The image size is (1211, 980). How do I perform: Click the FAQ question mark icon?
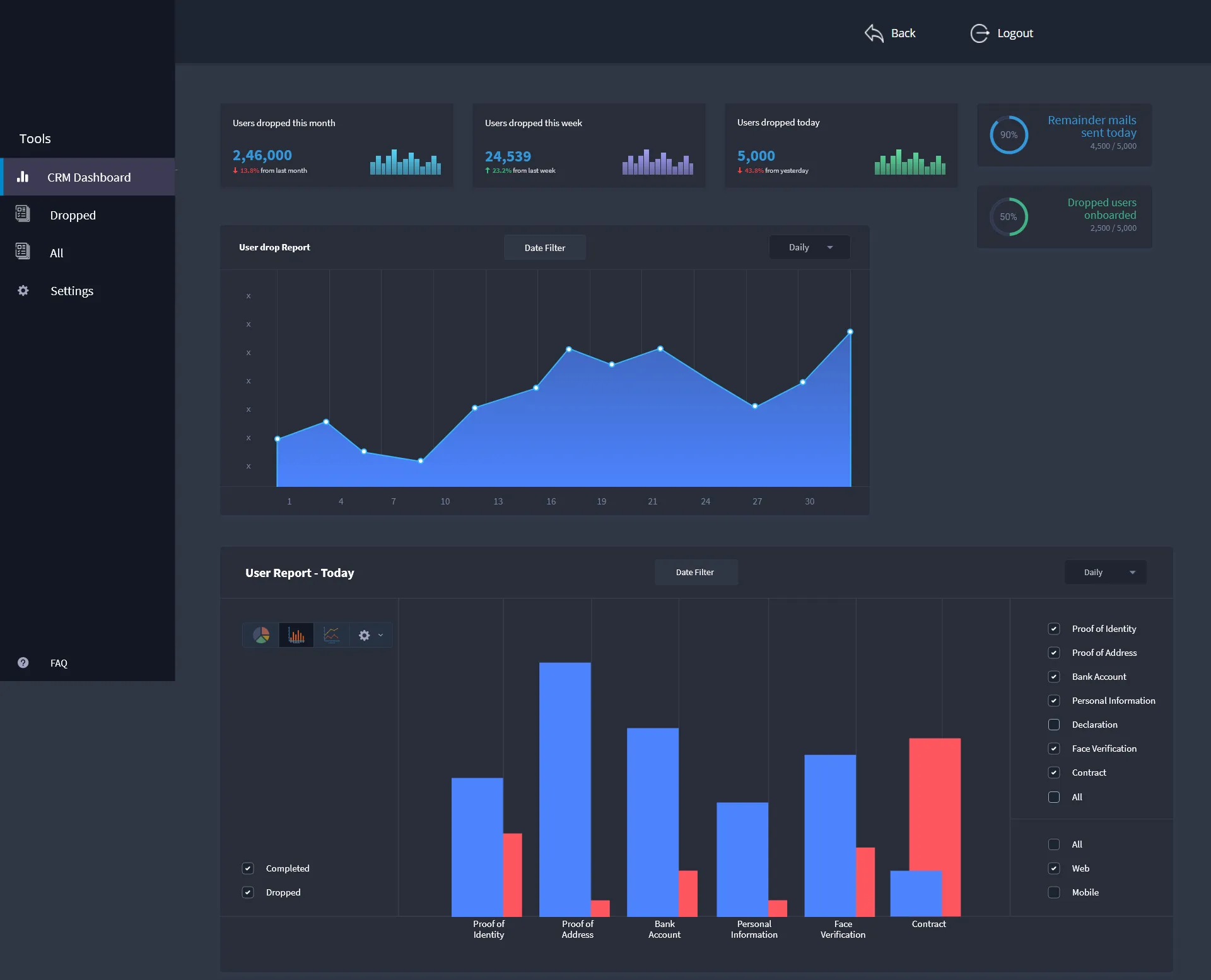[x=23, y=663]
